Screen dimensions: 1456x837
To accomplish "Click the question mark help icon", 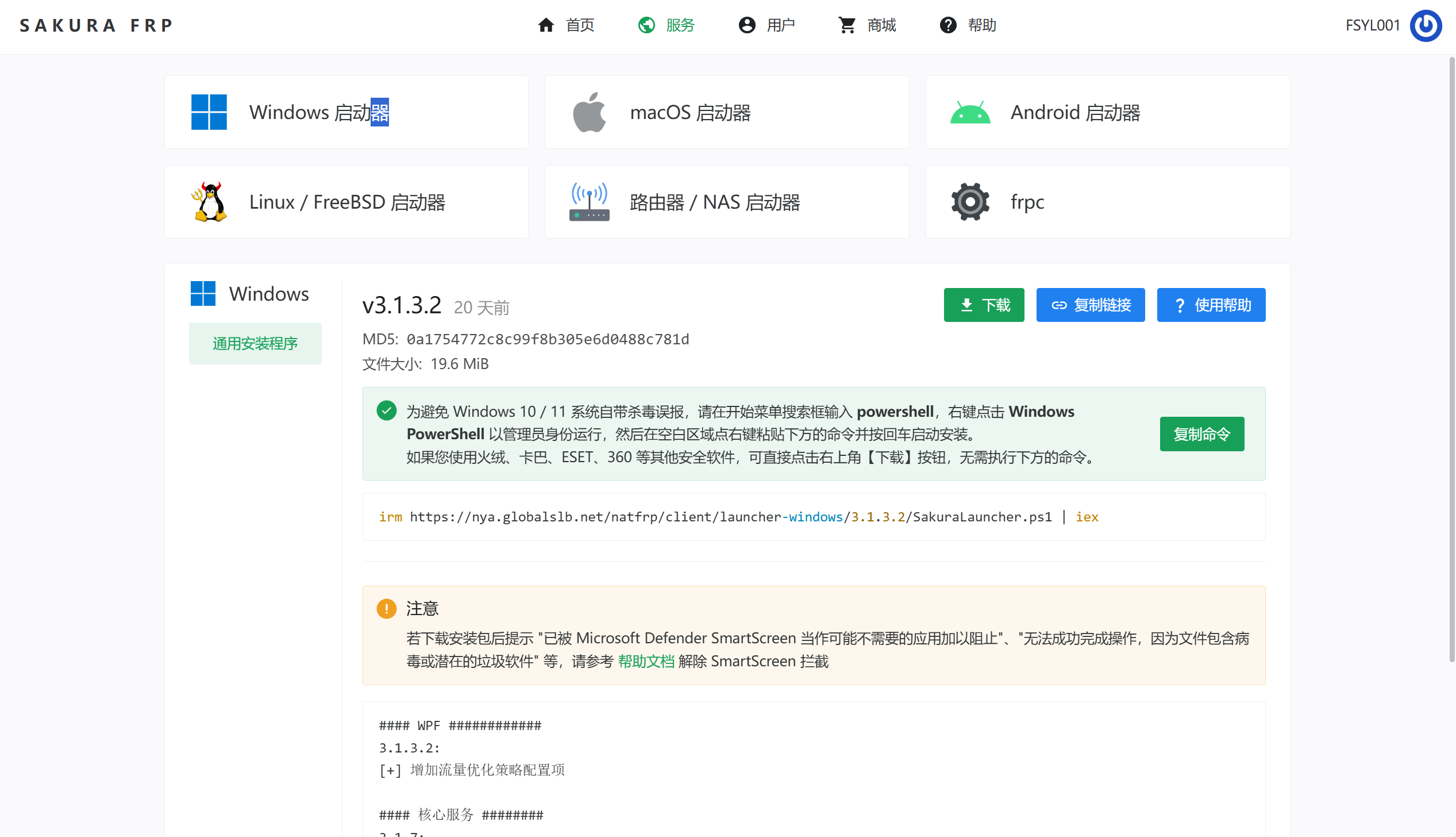I will coord(948,25).
